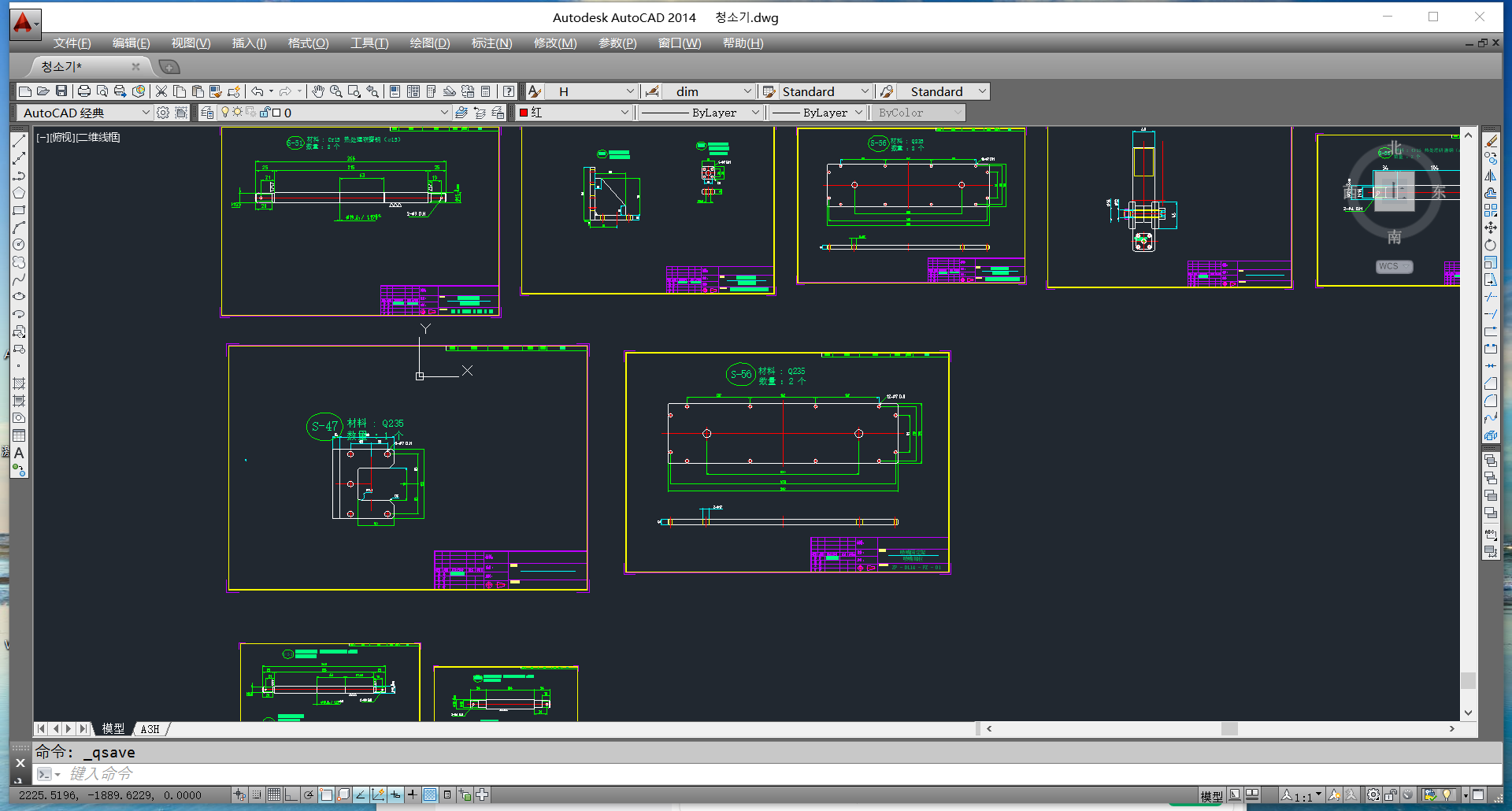Click the Paste clipboard icon
1512x811 pixels.
click(x=198, y=91)
